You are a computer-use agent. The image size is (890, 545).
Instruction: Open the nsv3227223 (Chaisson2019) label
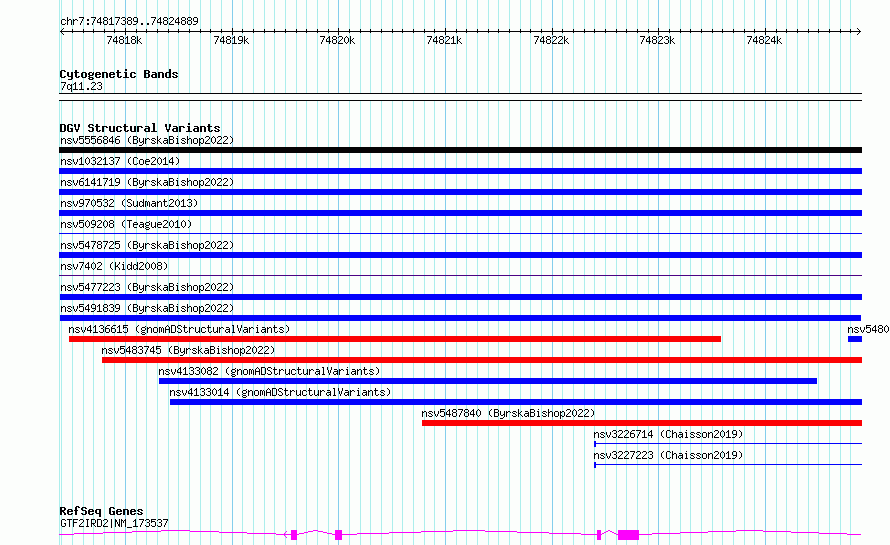coord(668,455)
